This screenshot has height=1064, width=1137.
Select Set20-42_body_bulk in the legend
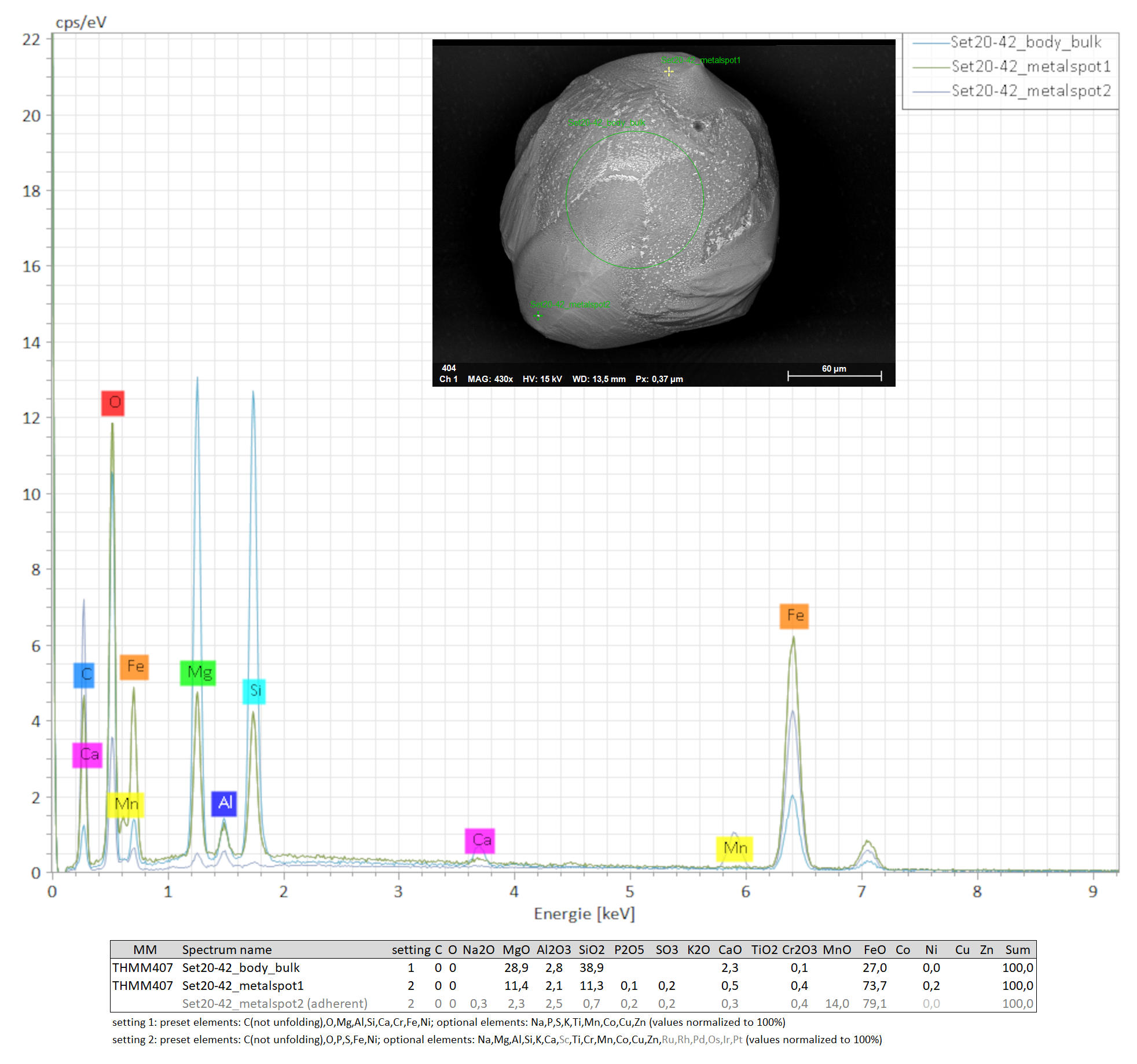(1025, 42)
